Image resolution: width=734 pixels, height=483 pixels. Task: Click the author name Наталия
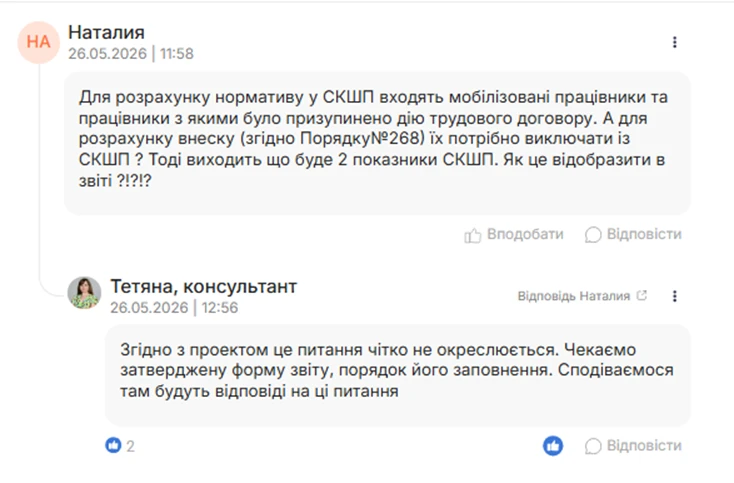106,32
